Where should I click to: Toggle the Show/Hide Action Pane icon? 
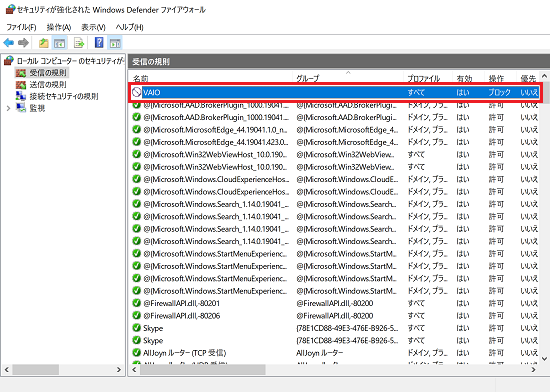(115, 43)
